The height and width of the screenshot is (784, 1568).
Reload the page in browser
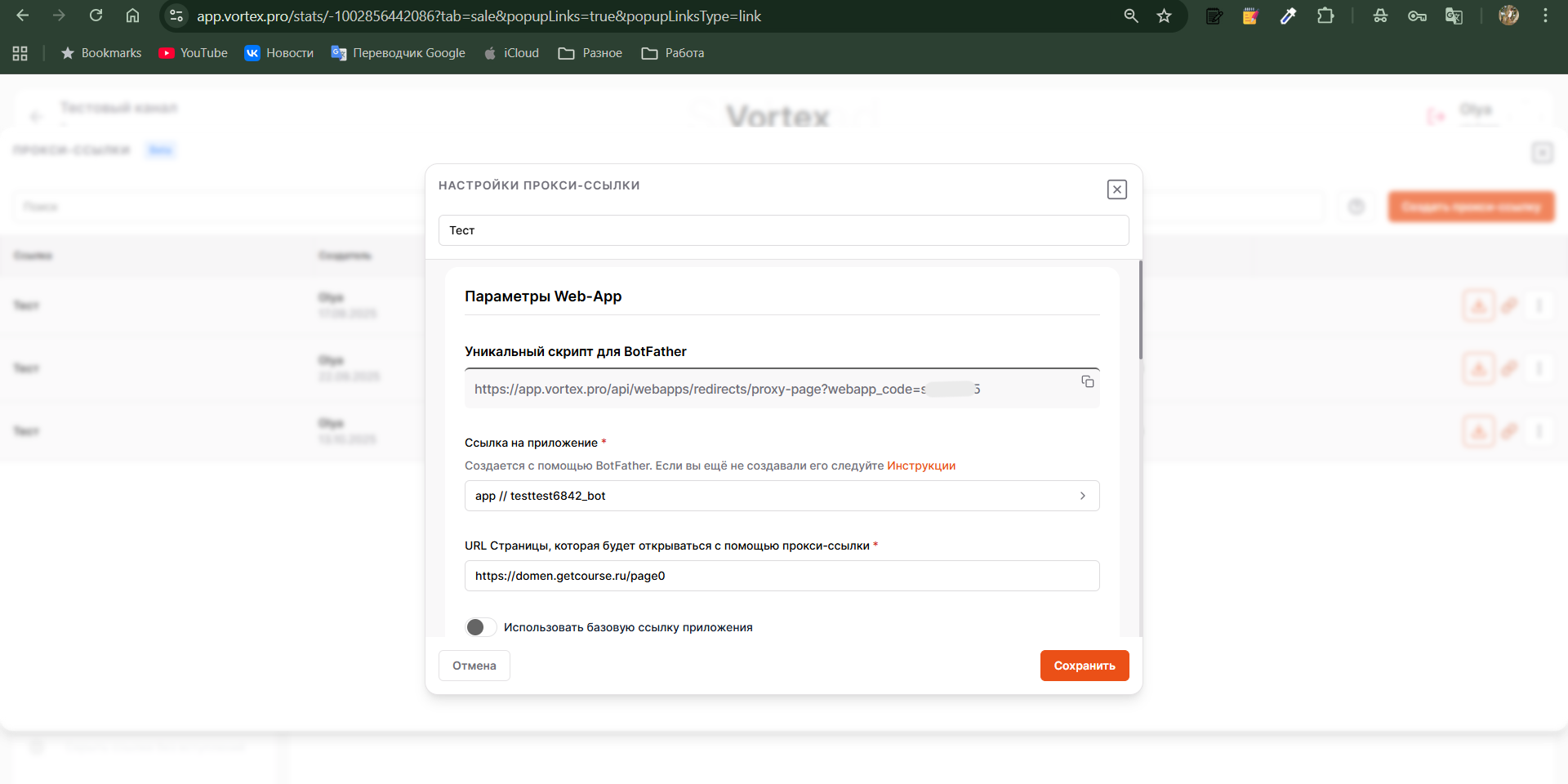[x=96, y=16]
